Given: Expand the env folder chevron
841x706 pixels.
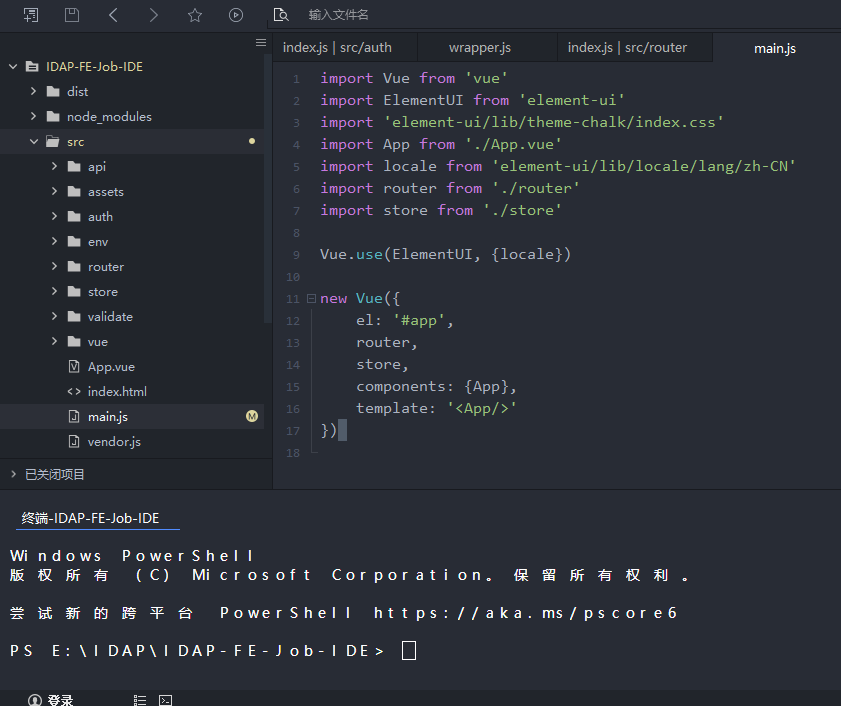Looking at the screenshot, I should [x=54, y=241].
